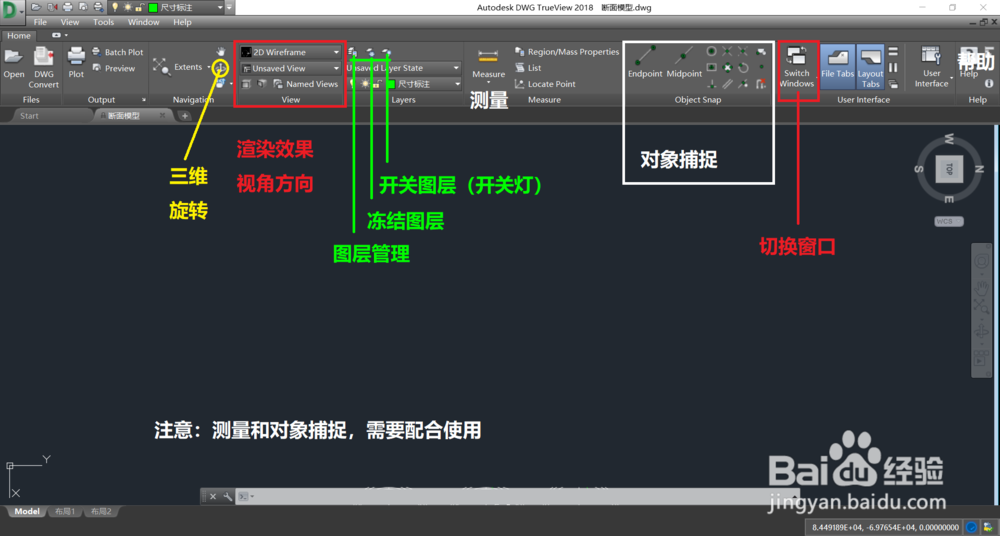Open the User Interface dropdown

pos(932,67)
